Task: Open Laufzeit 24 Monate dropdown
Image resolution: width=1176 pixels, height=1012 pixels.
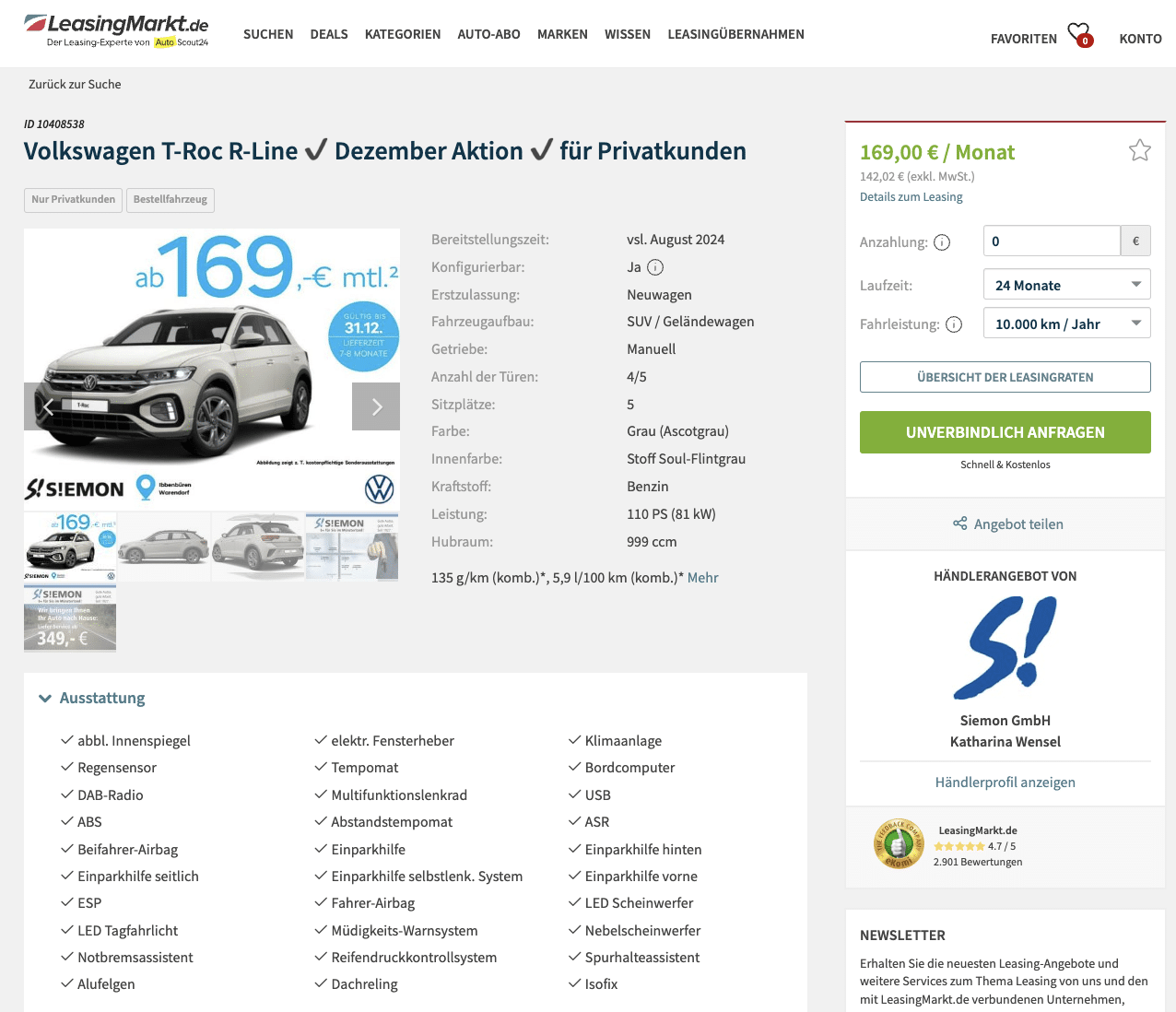Action: pyautogui.click(x=1067, y=285)
